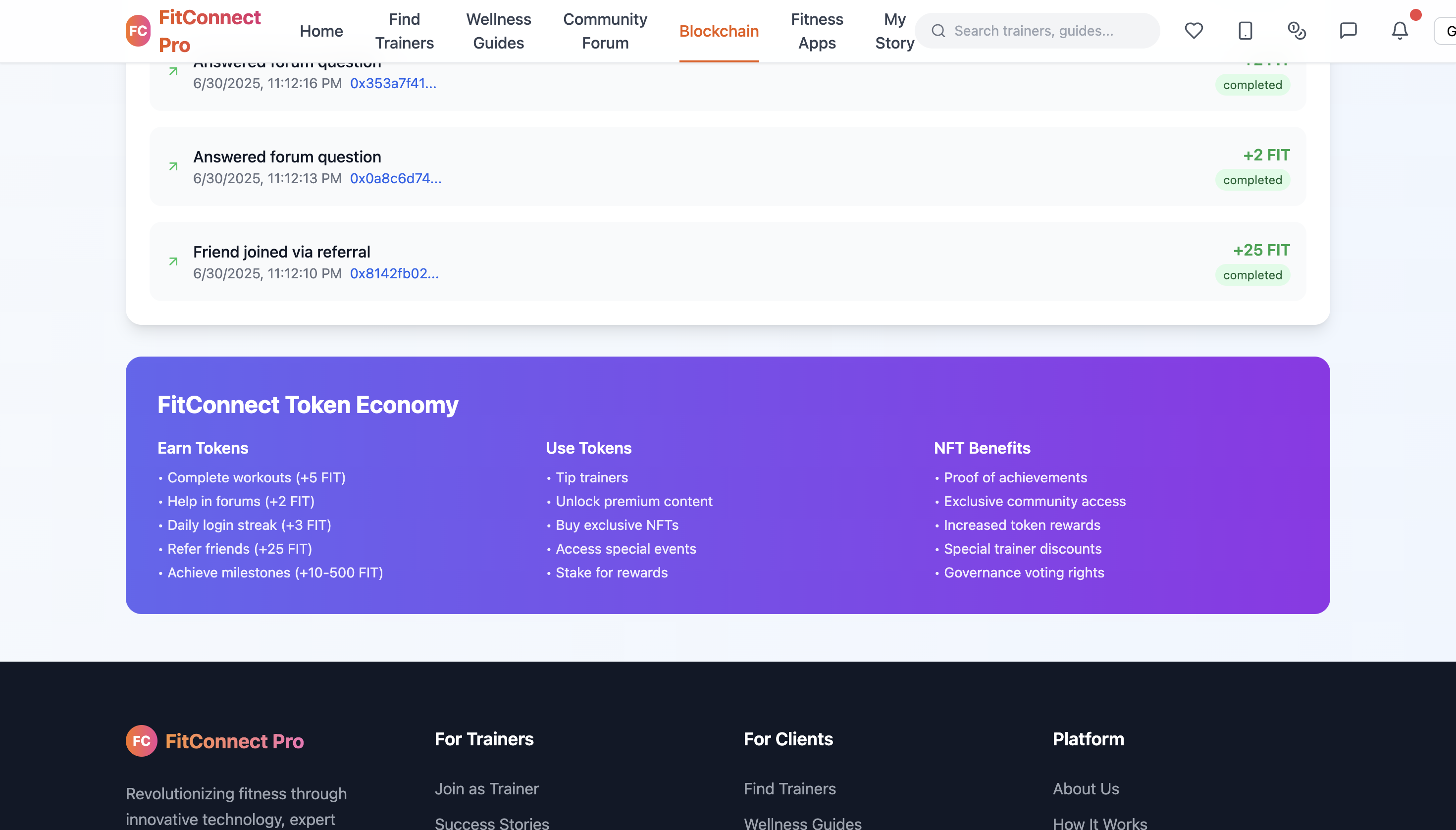Click Find Trainers link in footer

click(789, 788)
